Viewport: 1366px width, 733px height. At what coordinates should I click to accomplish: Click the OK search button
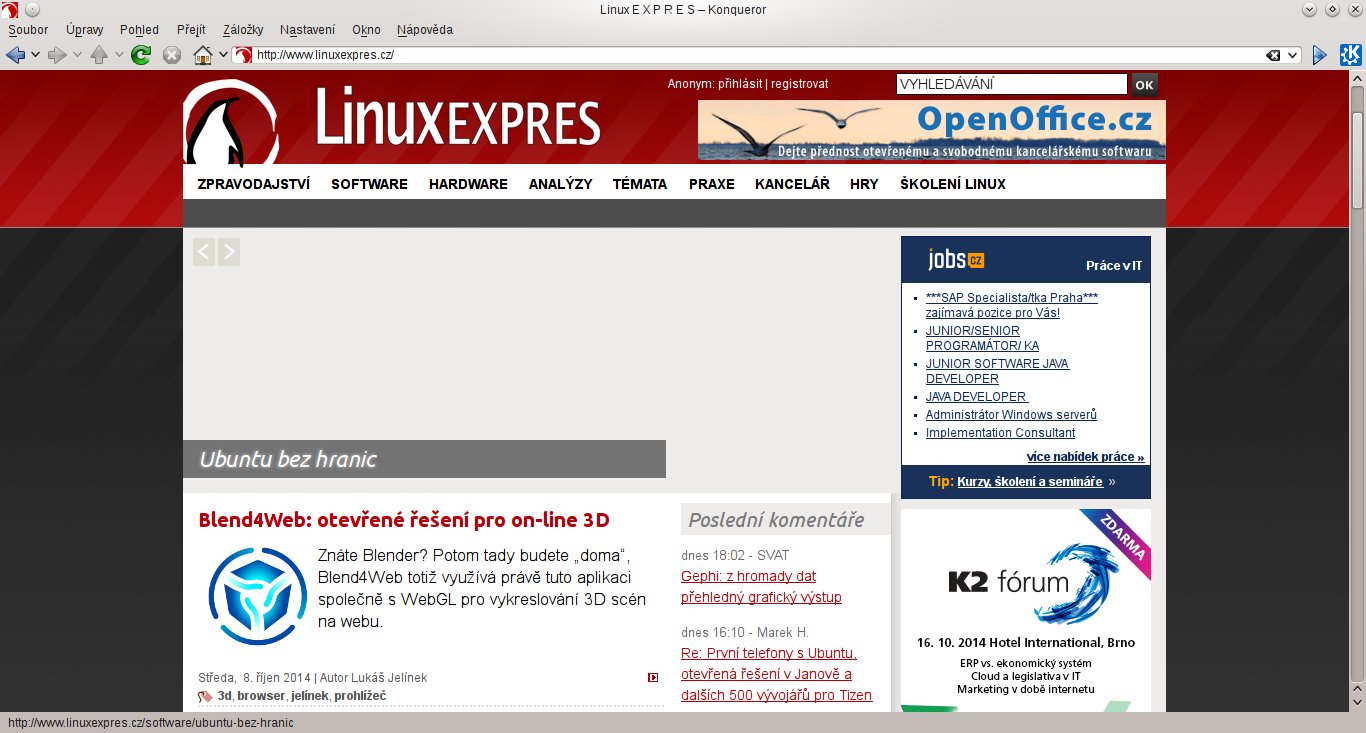pyautogui.click(x=1145, y=85)
